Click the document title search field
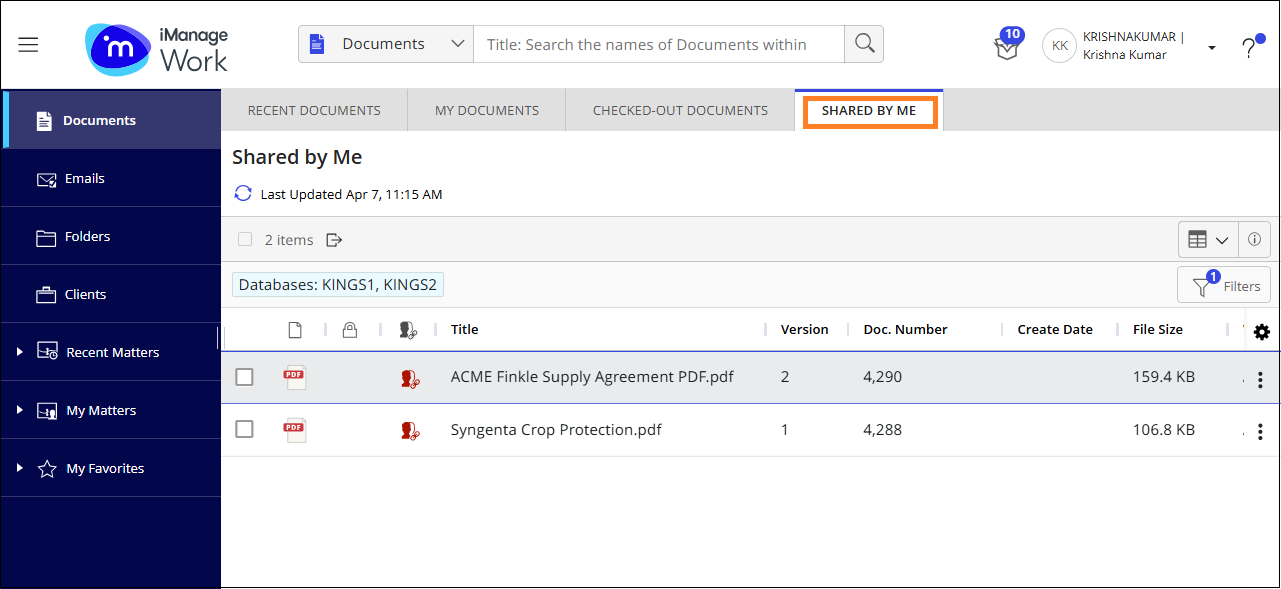 coord(658,44)
